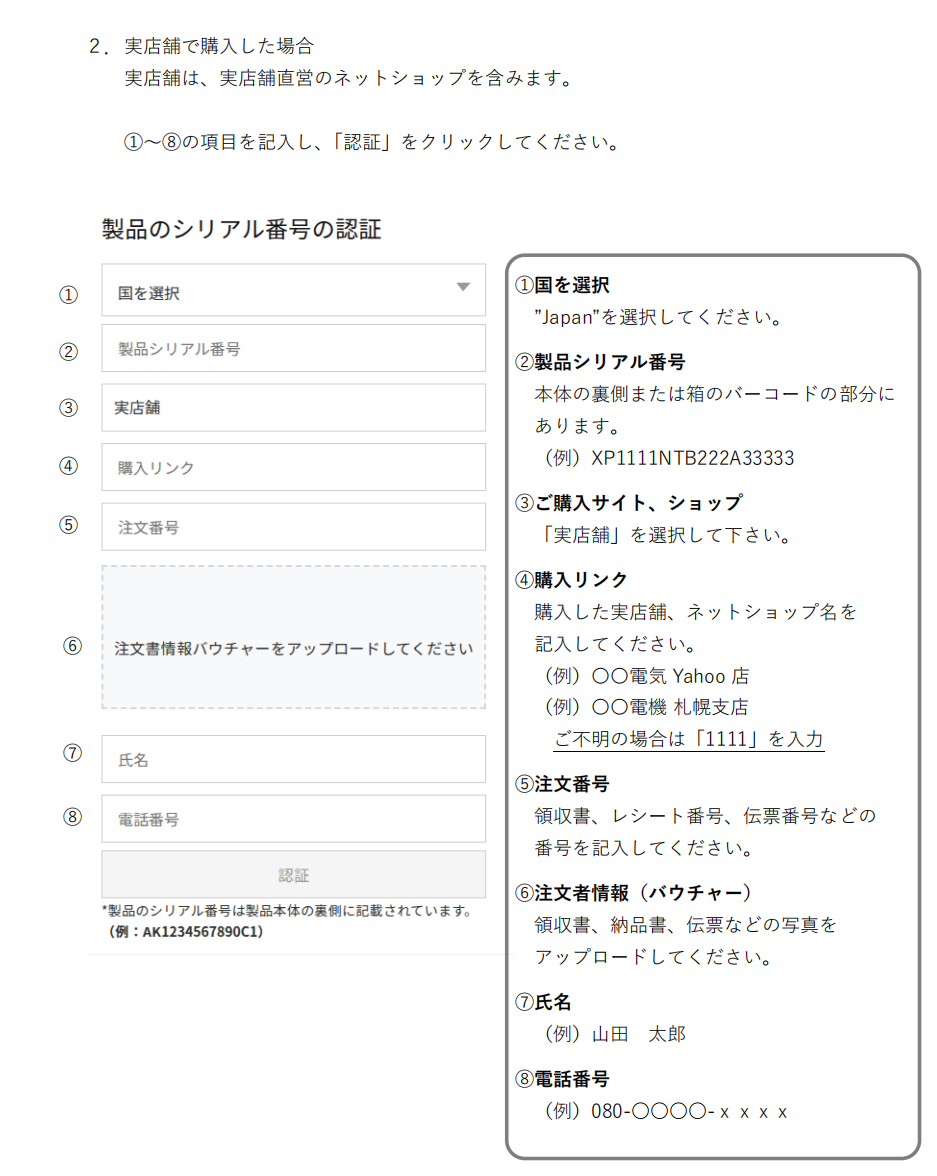Click the 氏名 name input field
Screen dimensions: 937x1176
pyautogui.click(x=292, y=759)
